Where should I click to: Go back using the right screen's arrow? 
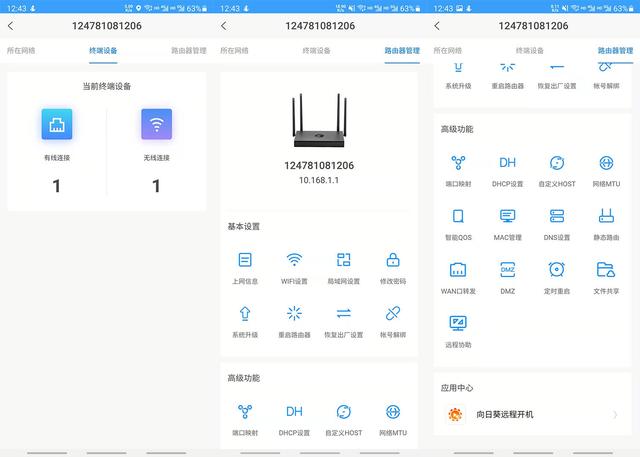(437, 26)
